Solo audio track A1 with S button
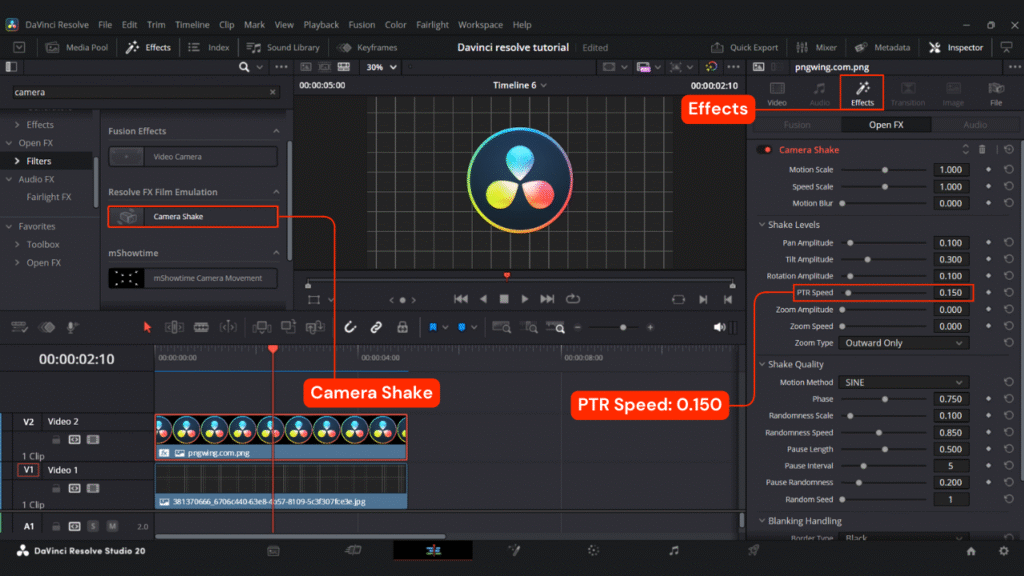This screenshot has height=576, width=1024. [x=93, y=526]
